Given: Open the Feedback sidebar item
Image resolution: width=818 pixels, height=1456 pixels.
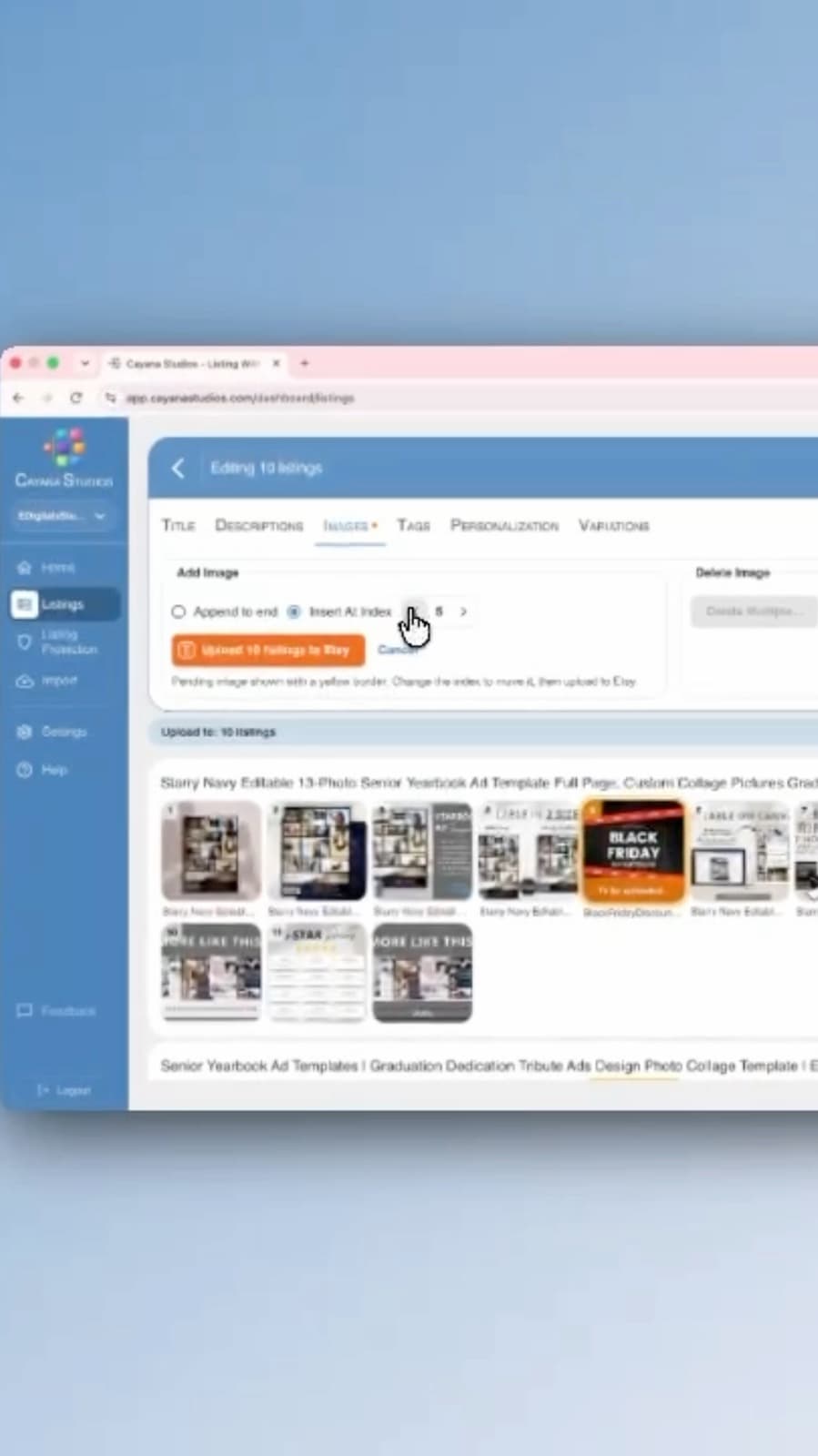Looking at the screenshot, I should (56, 1011).
